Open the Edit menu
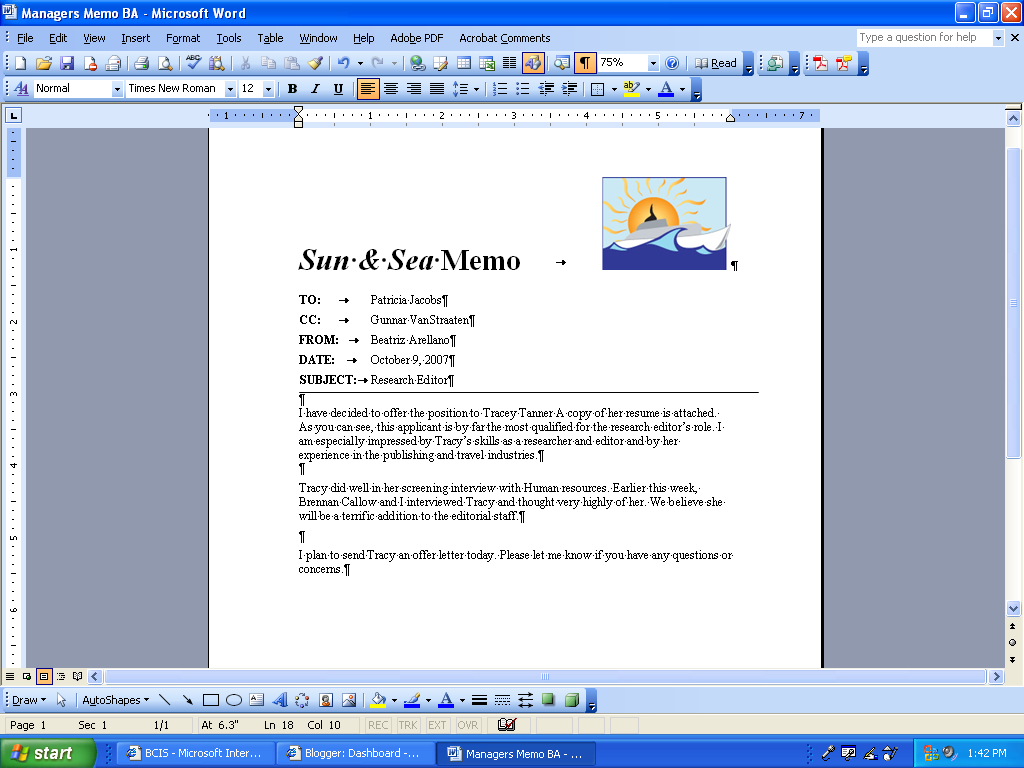Viewport: 1024px width, 768px height. [58, 39]
